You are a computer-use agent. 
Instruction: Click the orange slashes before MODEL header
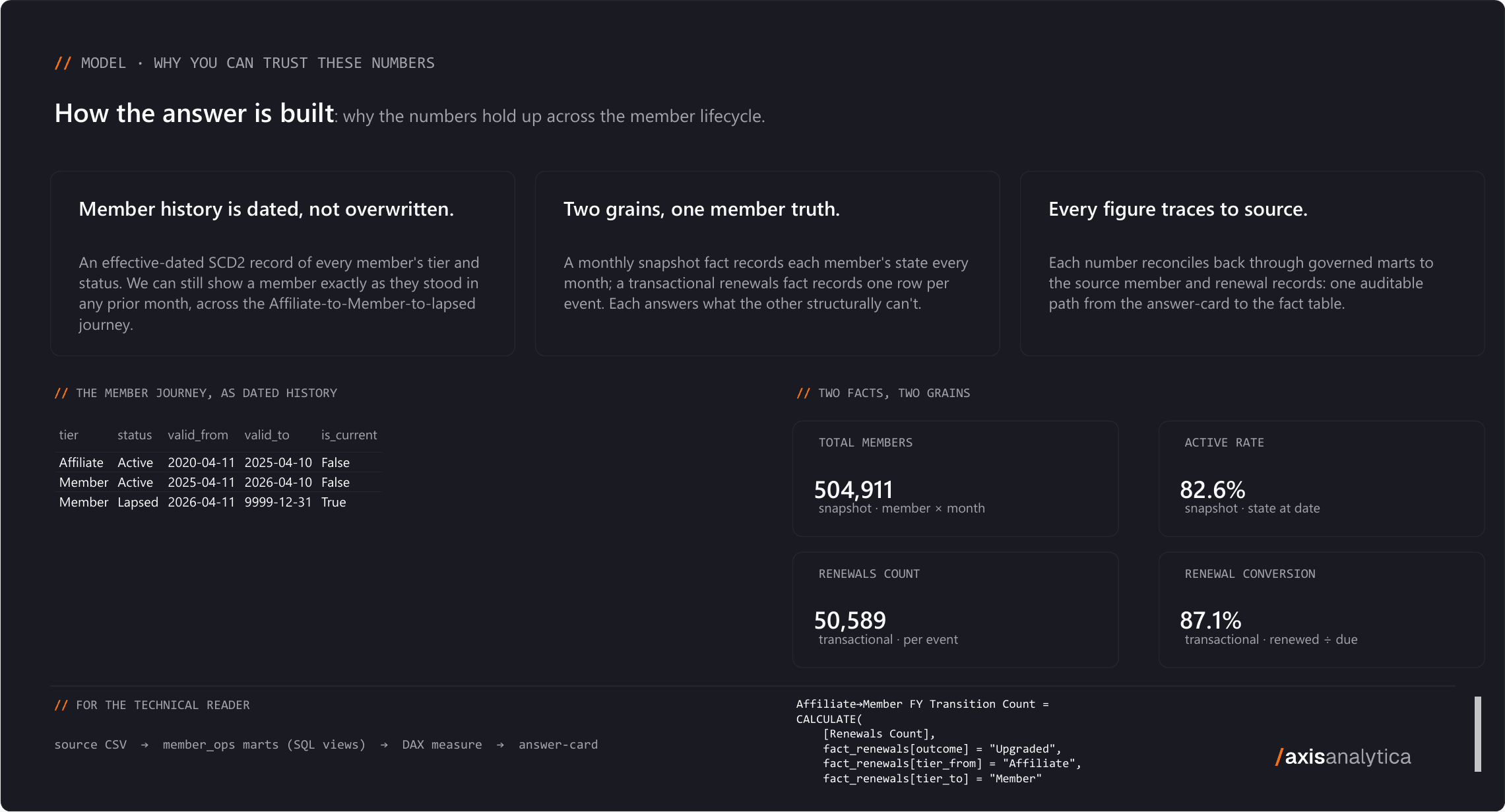[63, 63]
